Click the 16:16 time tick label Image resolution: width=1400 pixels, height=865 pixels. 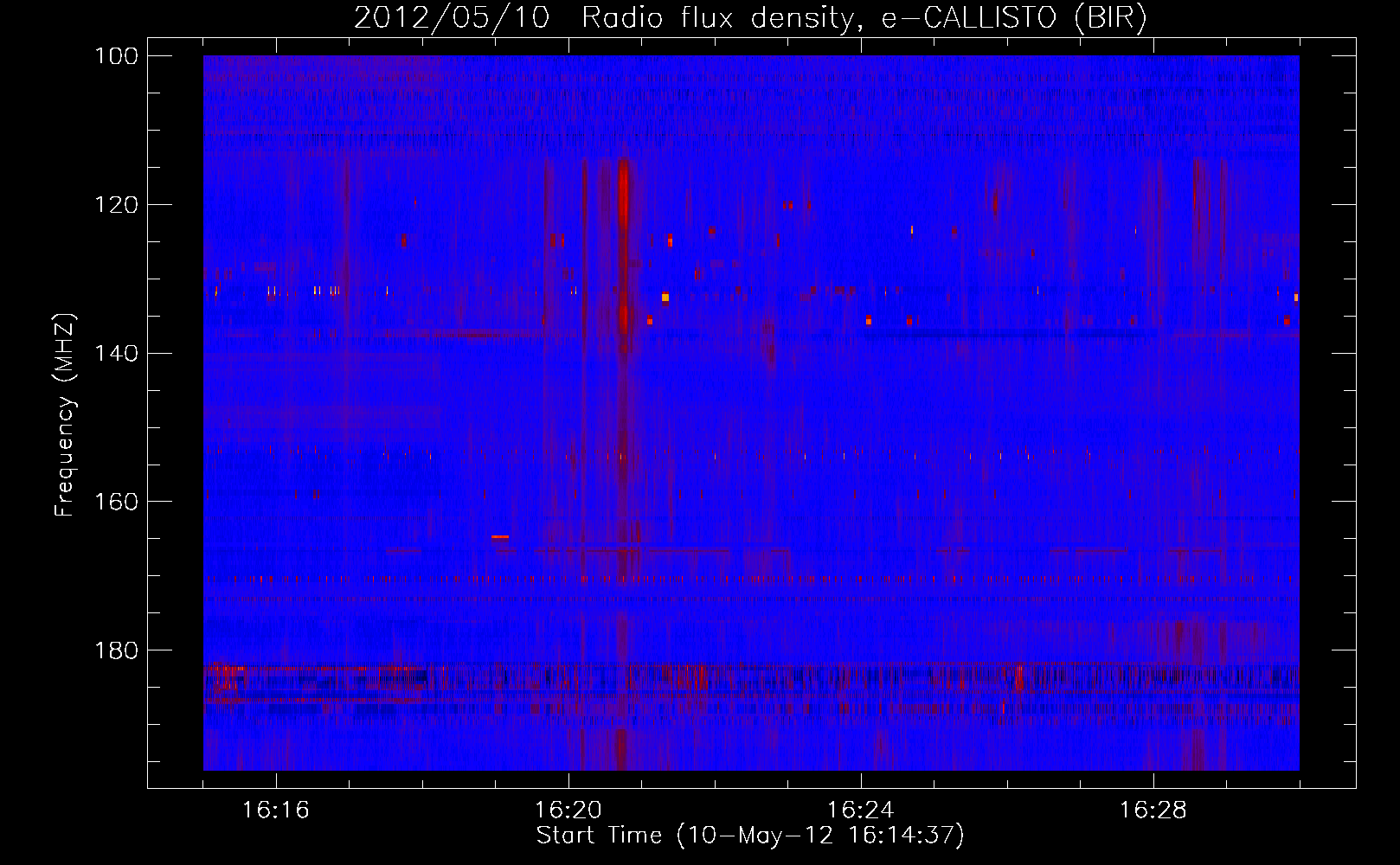point(276,811)
